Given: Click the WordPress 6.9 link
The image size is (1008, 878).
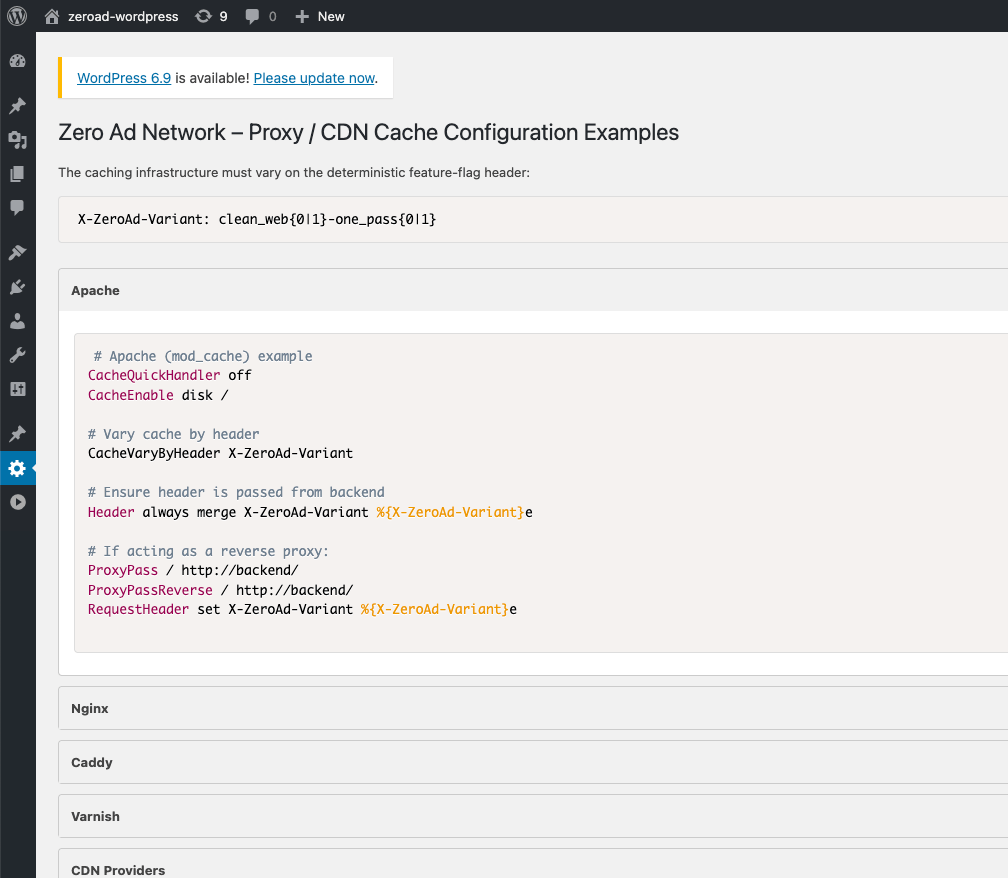Looking at the screenshot, I should (x=124, y=78).
